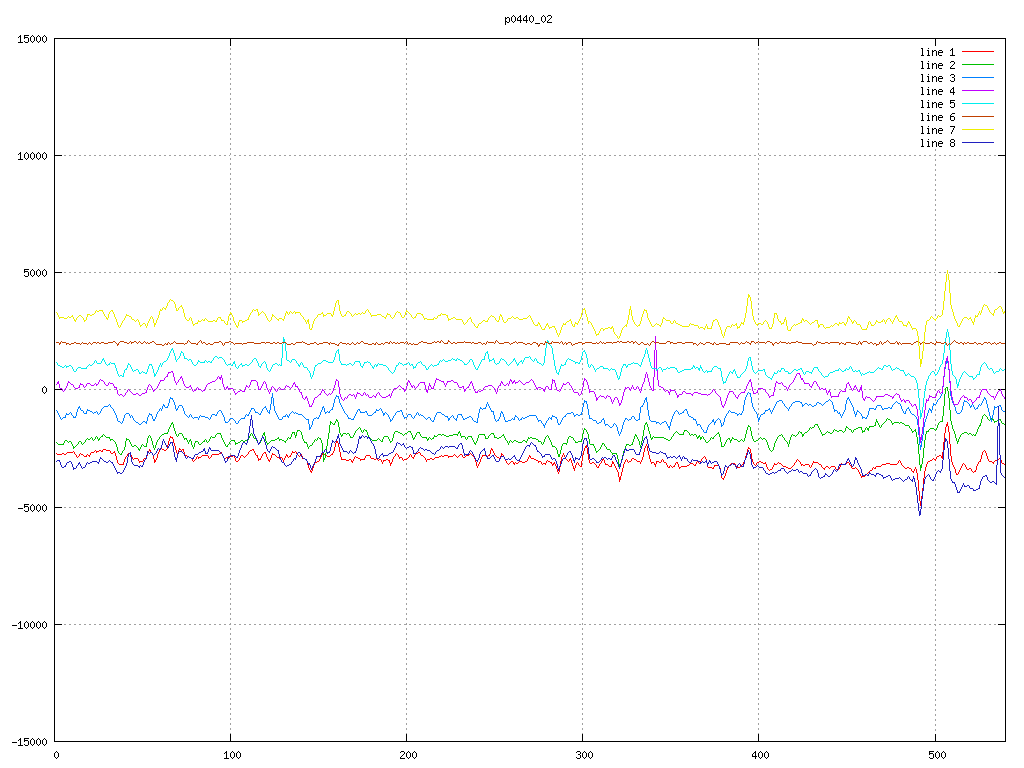Click the yellow curve's tallest peak near x=500
The width and height of the screenshot is (1024, 768).
click(x=947, y=273)
